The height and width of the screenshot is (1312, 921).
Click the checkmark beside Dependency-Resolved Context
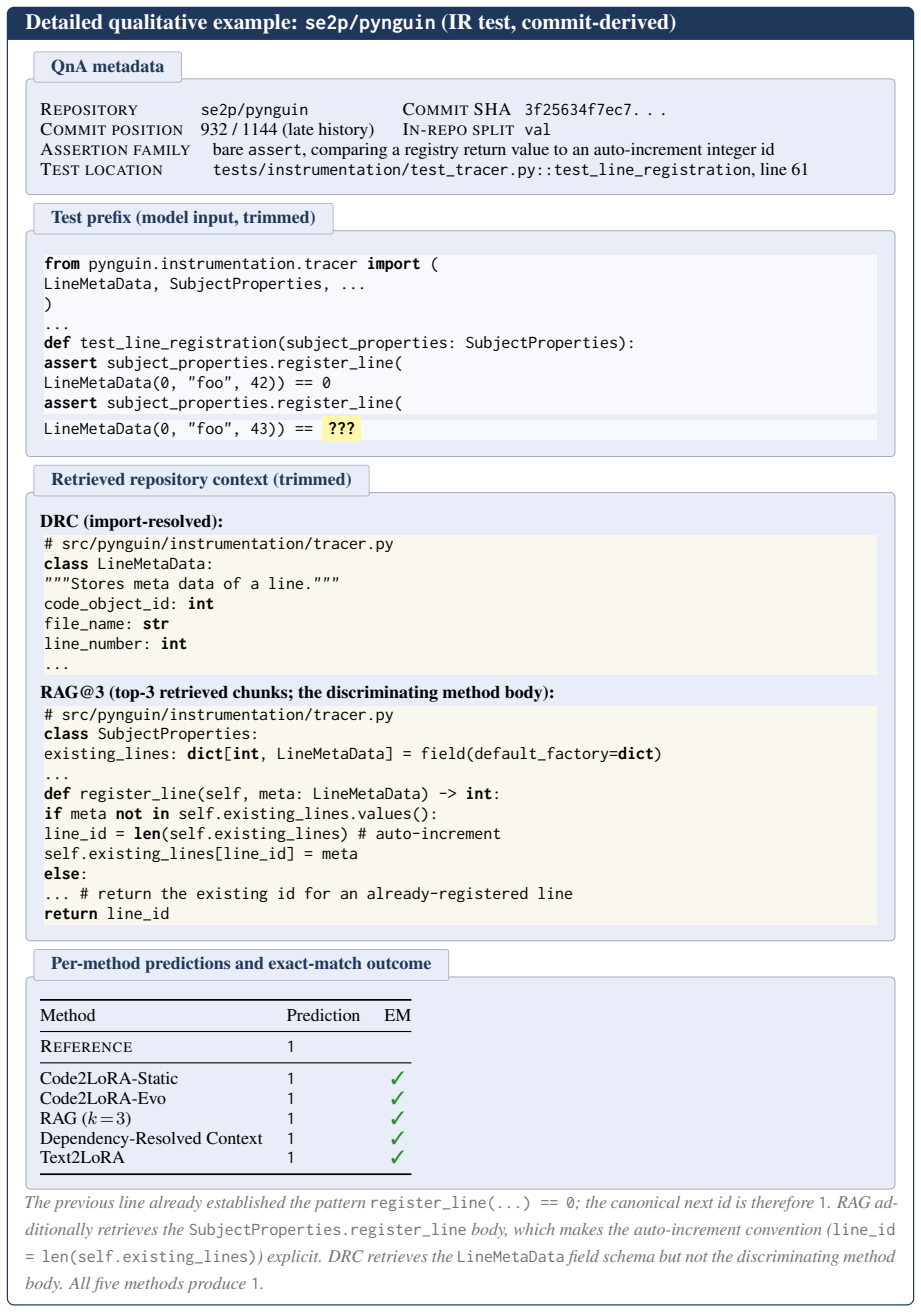[x=397, y=1138]
